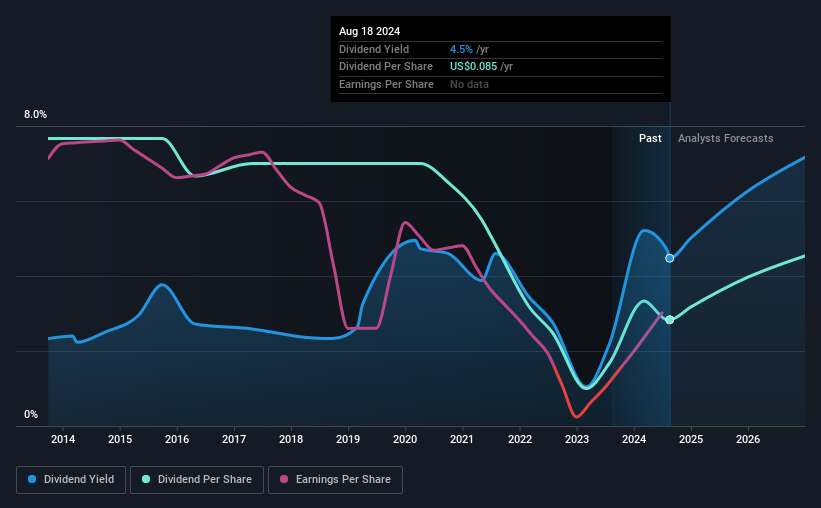Click the pink dot in the Earnings Per Share legend

tap(284, 479)
